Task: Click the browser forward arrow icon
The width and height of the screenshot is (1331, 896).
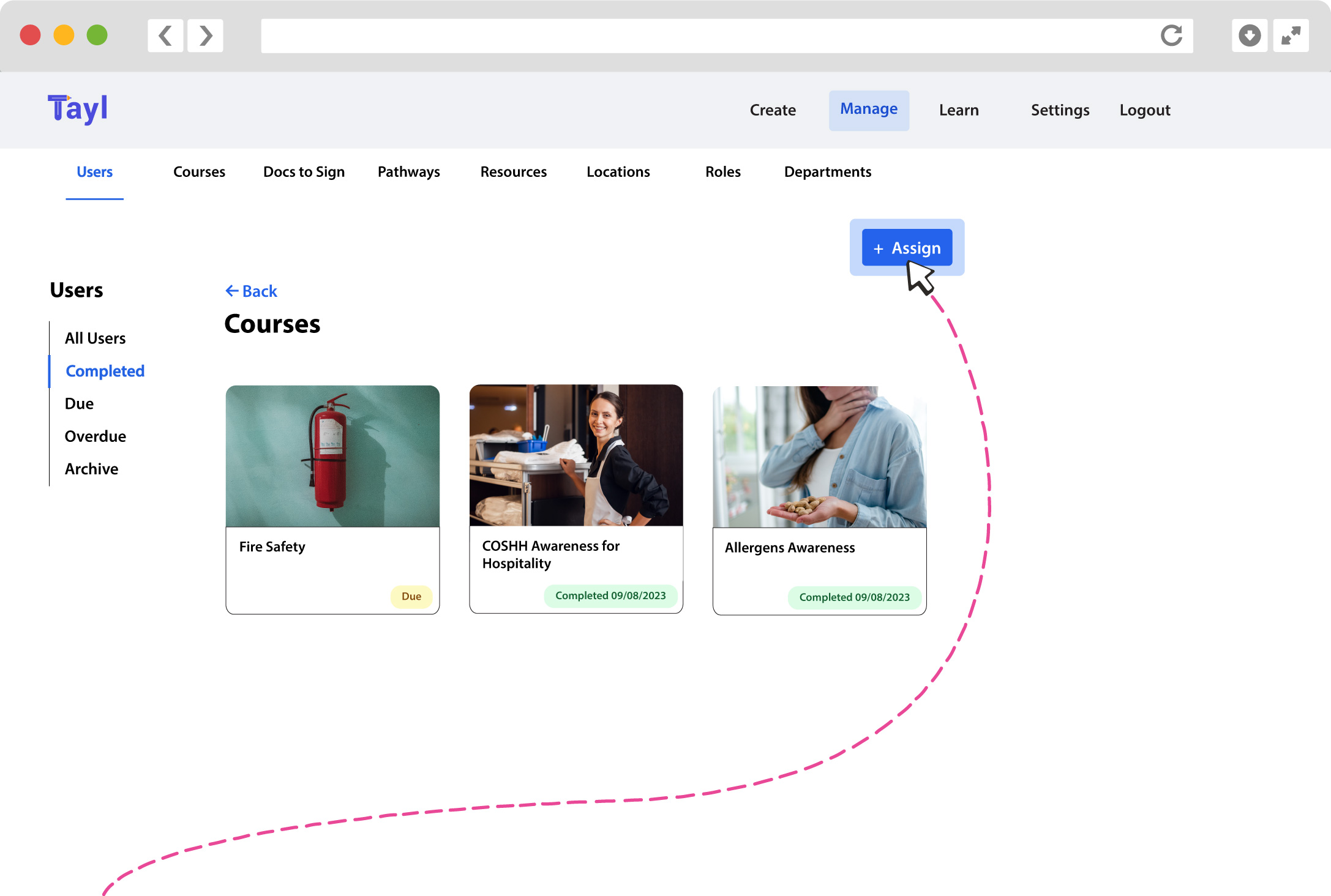Action: 206,35
